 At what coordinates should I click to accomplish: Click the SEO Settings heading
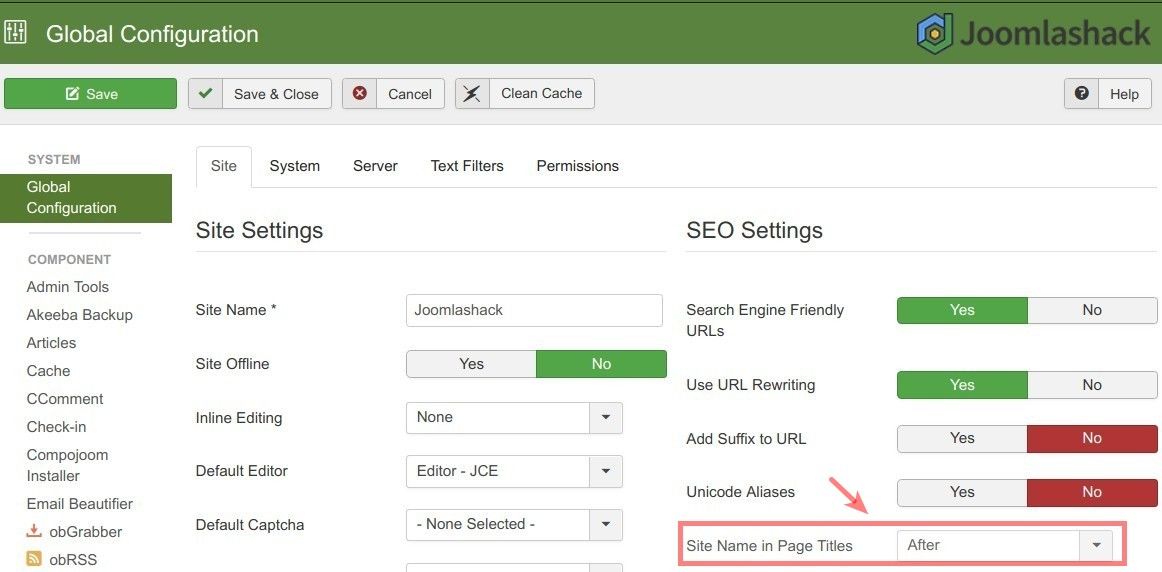coord(754,230)
